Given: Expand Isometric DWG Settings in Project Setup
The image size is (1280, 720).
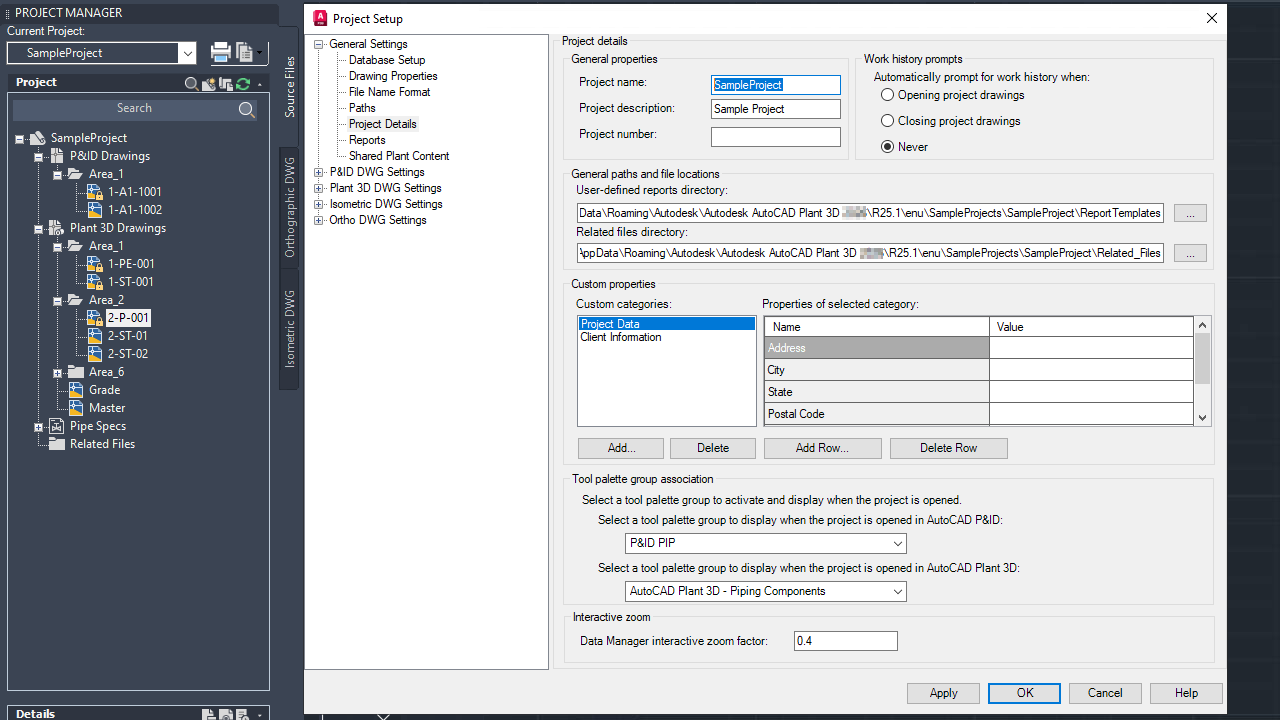Looking at the screenshot, I should 320,204.
